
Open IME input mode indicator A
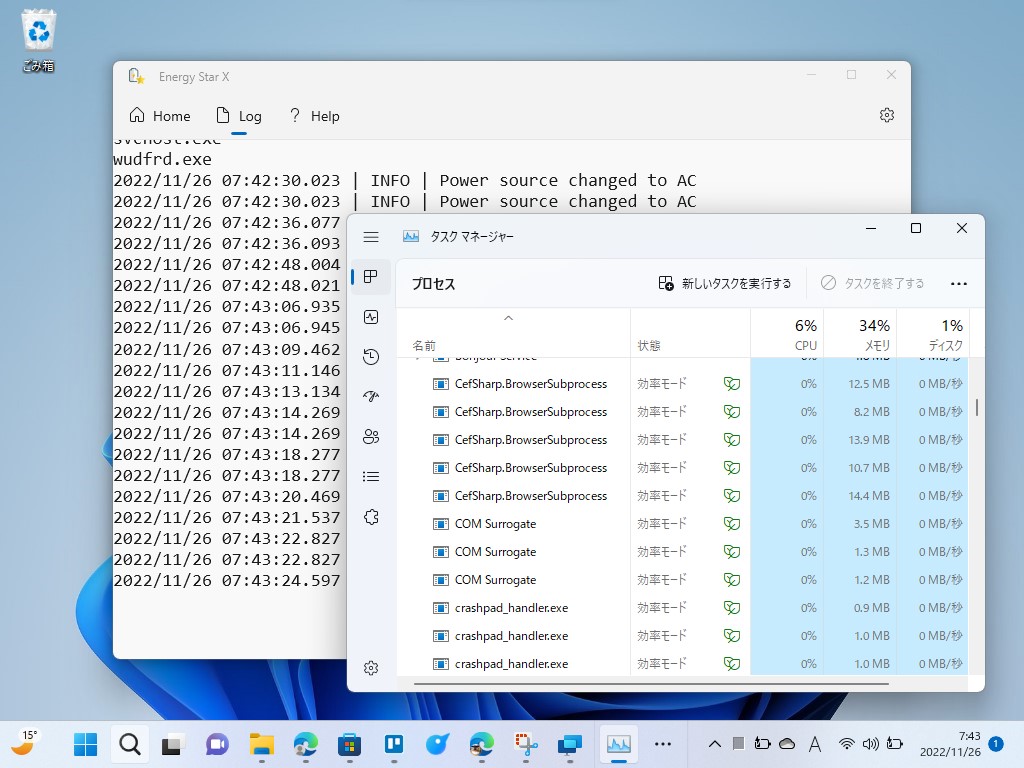point(814,744)
